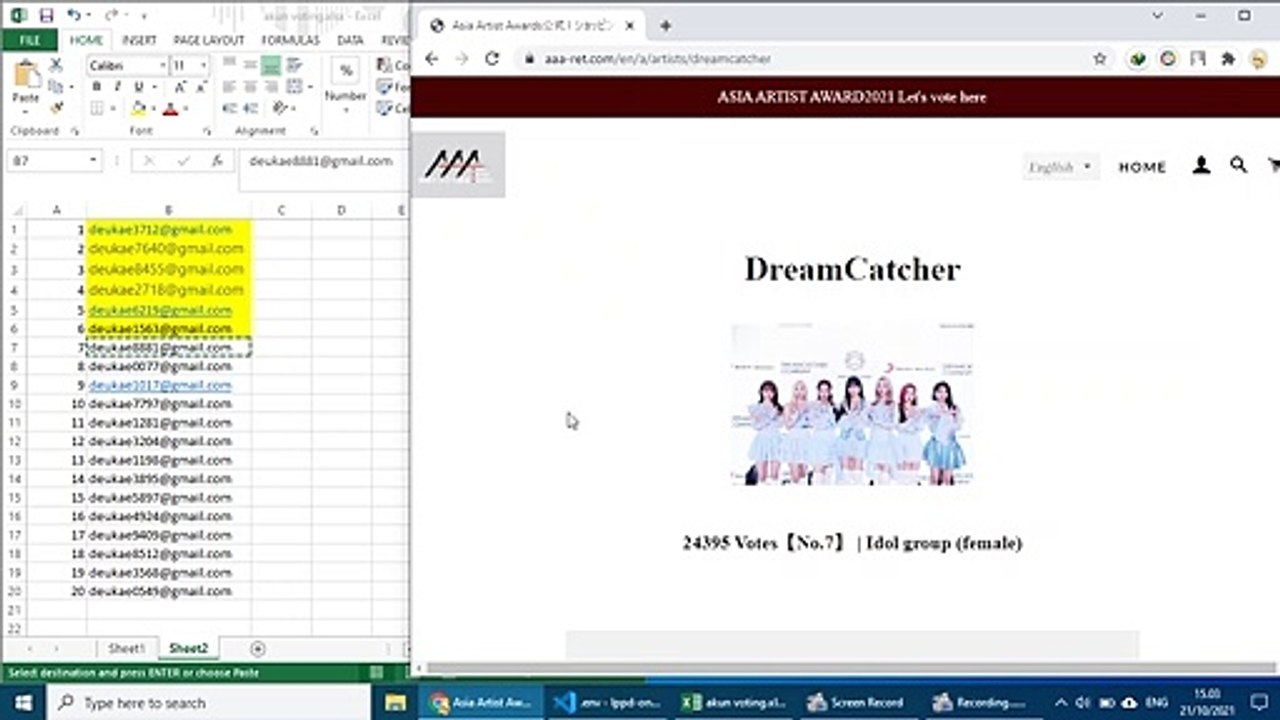Open the English language dropdown
The image size is (1280, 720).
pyautogui.click(x=1060, y=167)
